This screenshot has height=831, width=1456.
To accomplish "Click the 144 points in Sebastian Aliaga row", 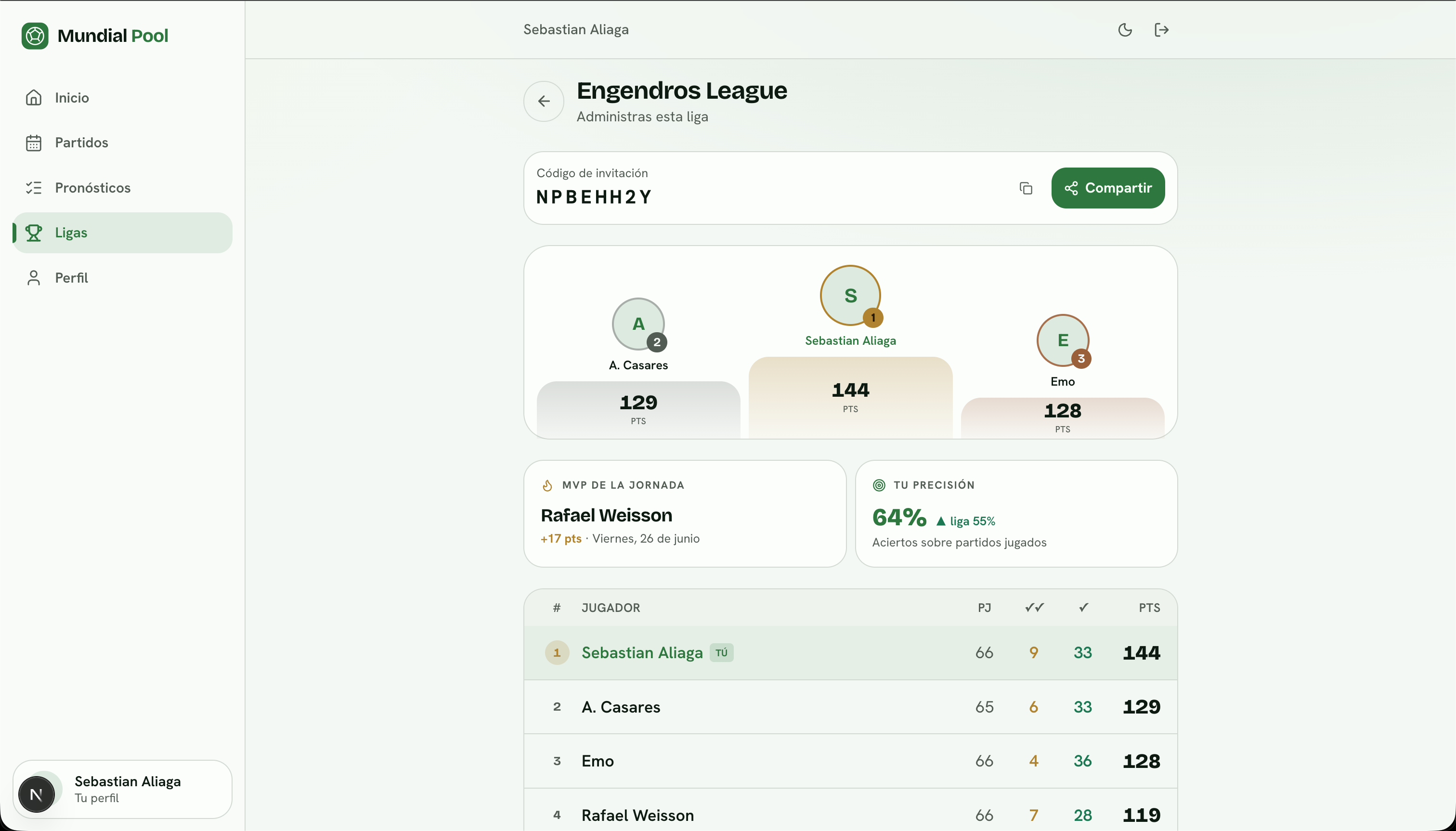I will [x=1141, y=653].
